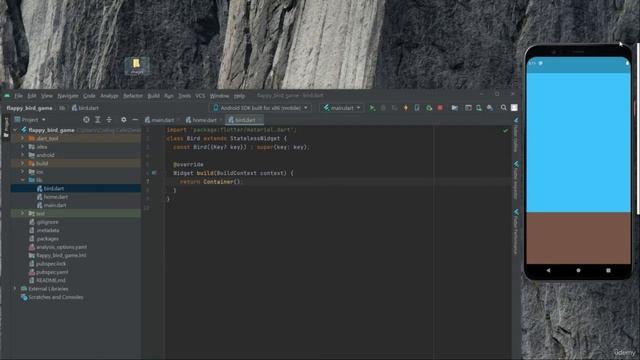
Task: Open the File menu
Action: pyautogui.click(x=19, y=96)
